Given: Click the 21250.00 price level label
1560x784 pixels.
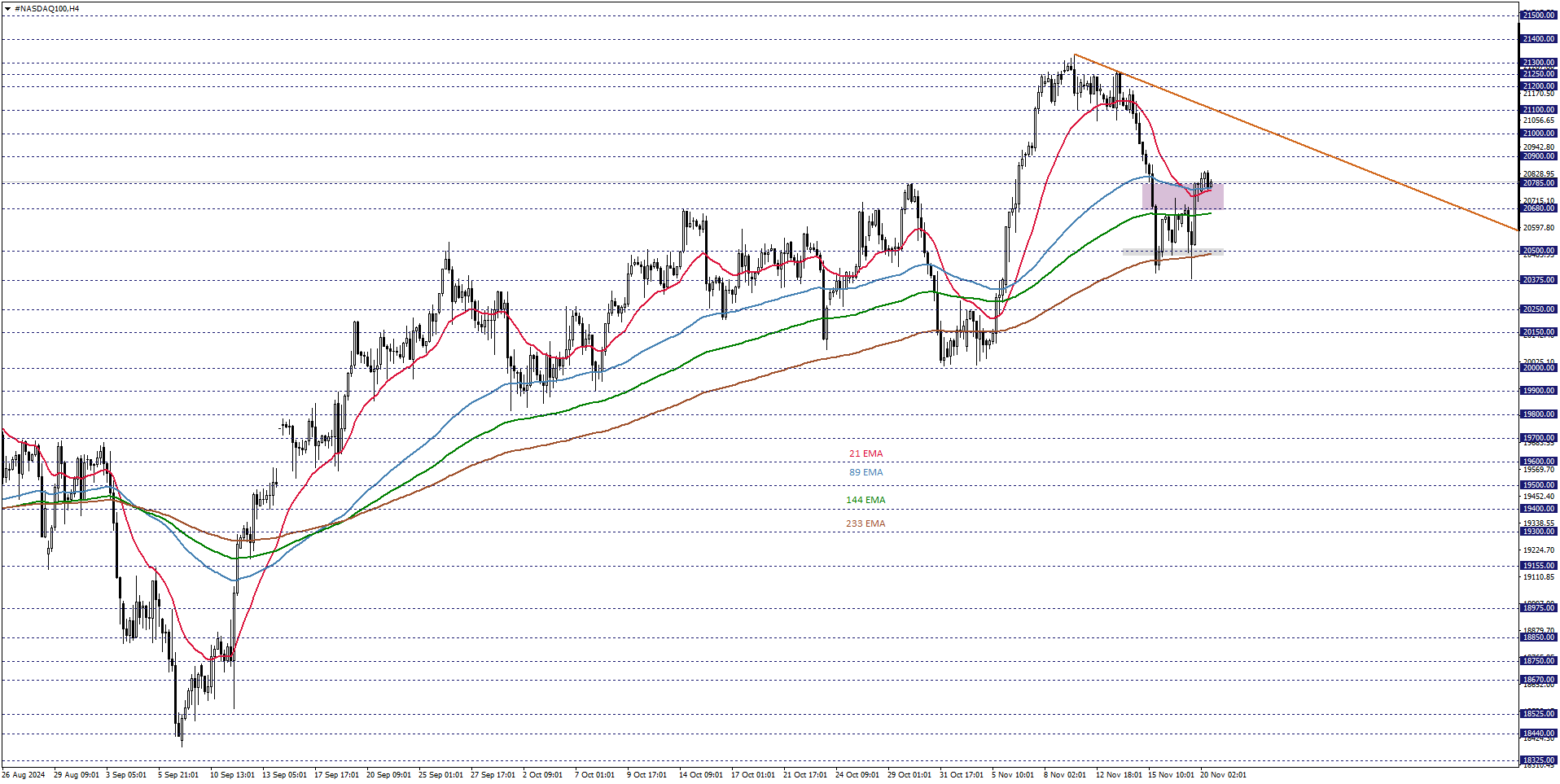Looking at the screenshot, I should coord(1538,74).
